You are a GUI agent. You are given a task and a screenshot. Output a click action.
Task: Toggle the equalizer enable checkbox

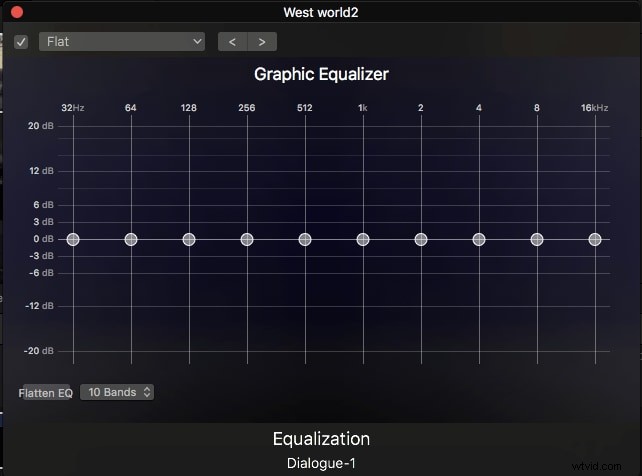tap(21, 42)
